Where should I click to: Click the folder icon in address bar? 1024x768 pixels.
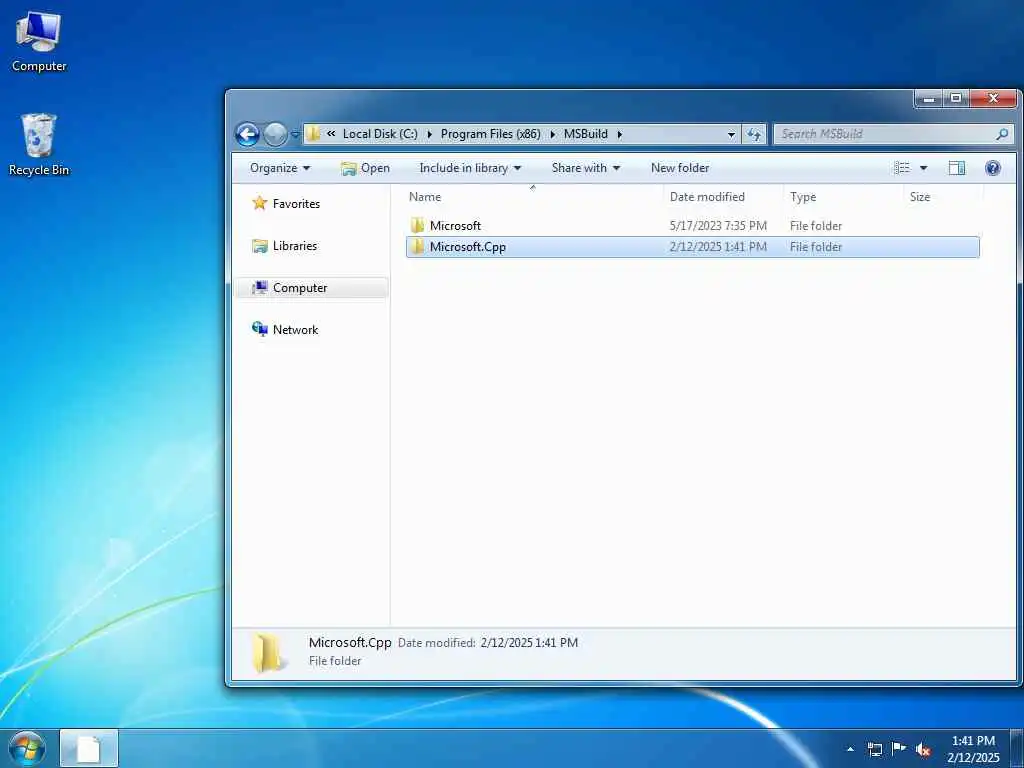[x=313, y=134]
